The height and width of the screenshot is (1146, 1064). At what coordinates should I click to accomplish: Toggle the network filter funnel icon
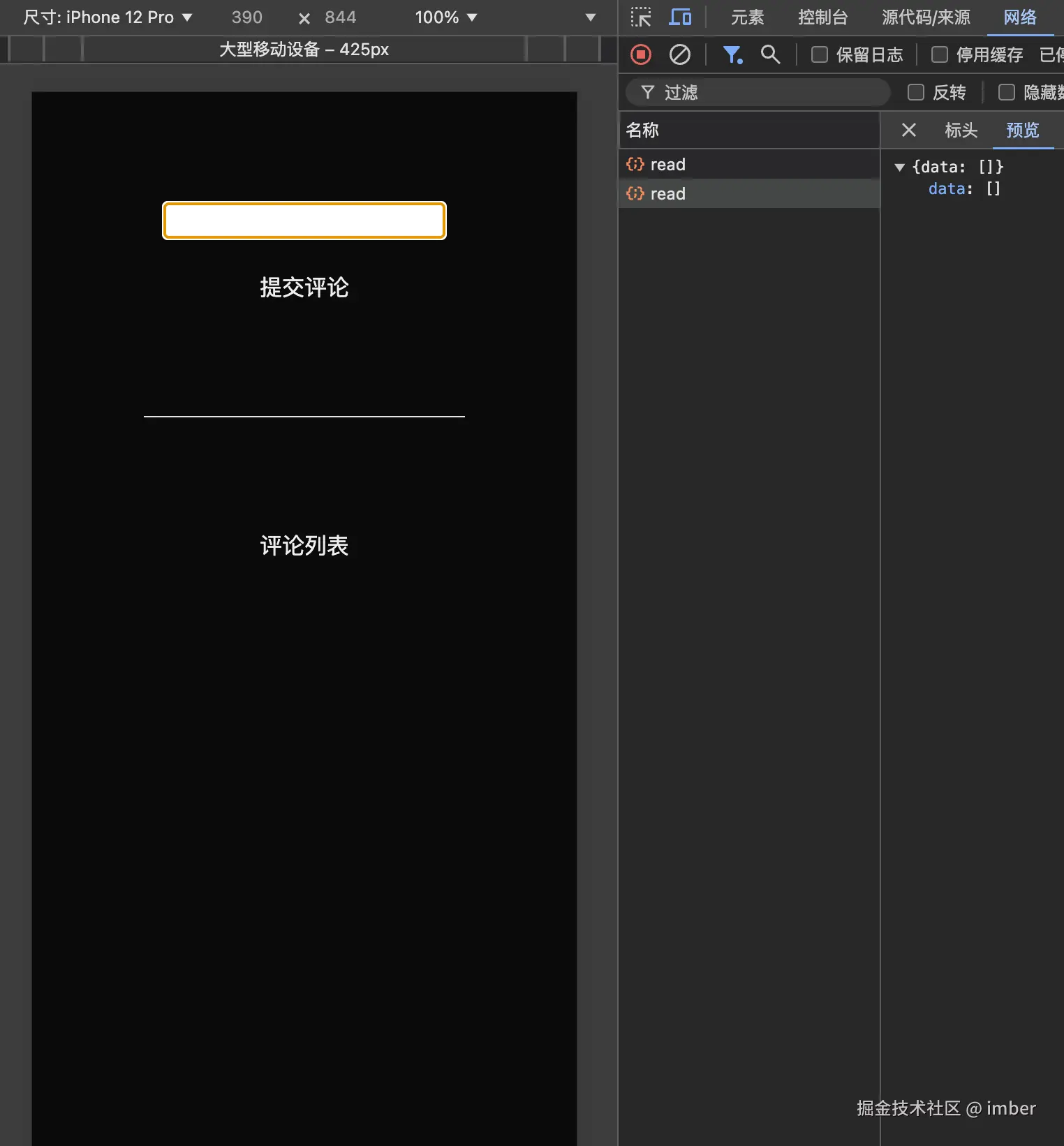coord(732,54)
